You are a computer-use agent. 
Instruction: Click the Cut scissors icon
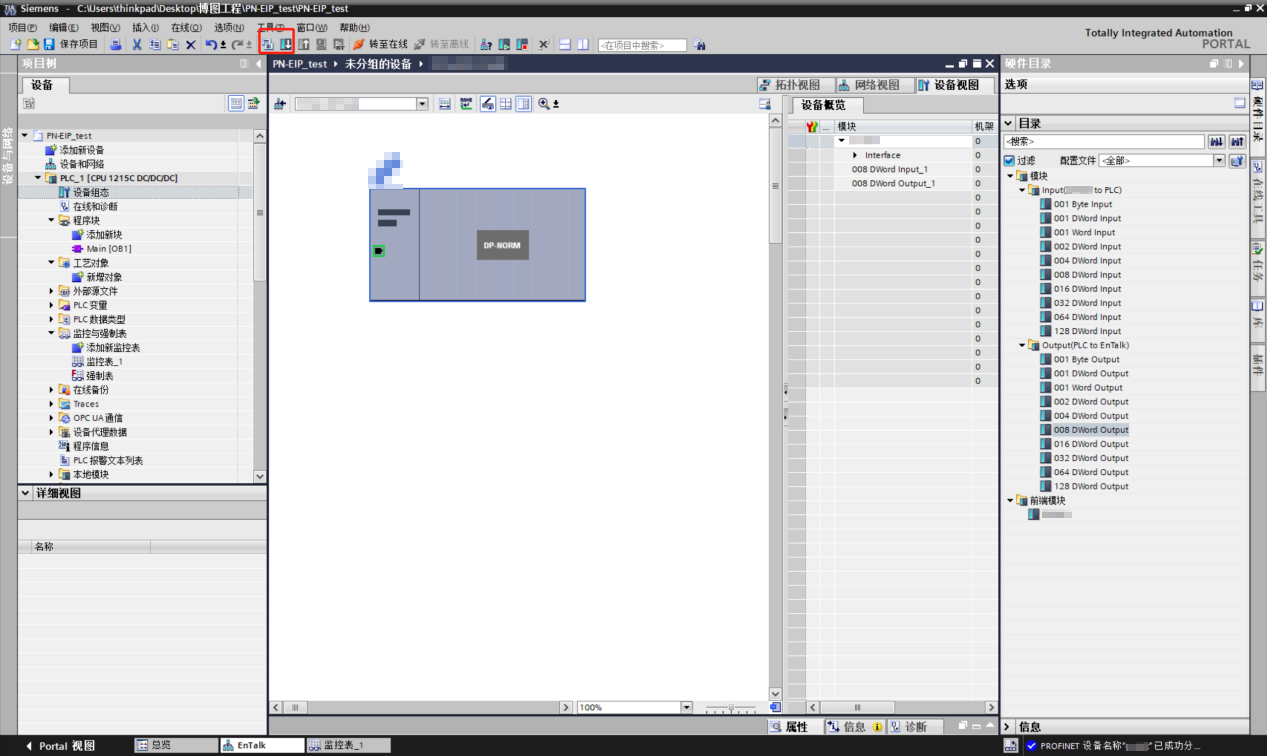pyautogui.click(x=136, y=45)
